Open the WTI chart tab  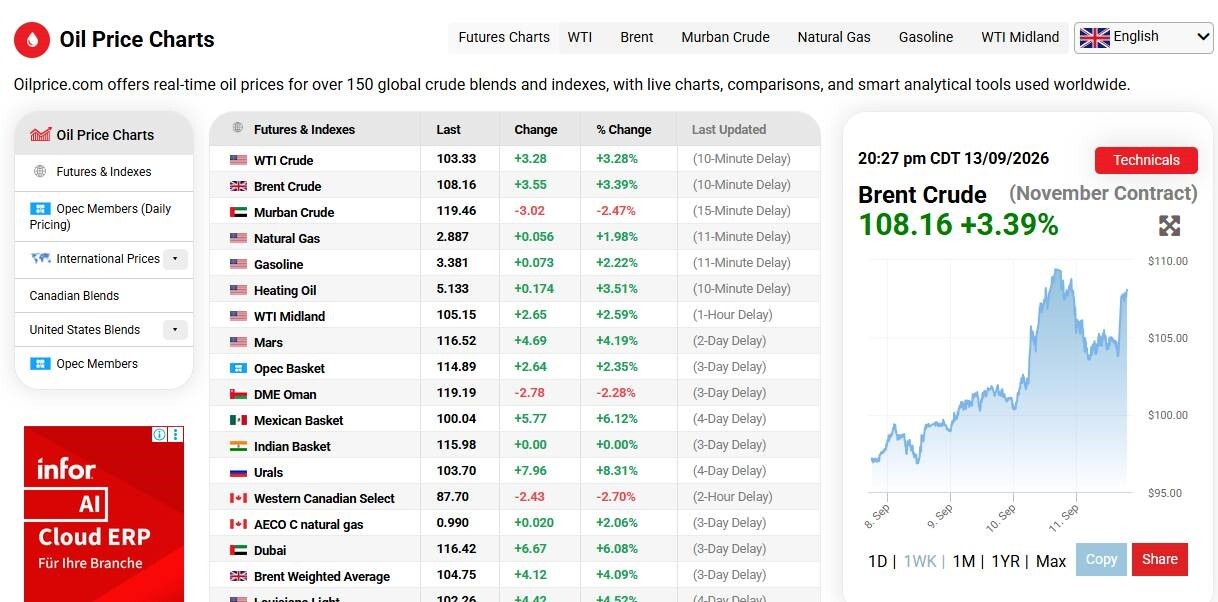click(x=580, y=37)
